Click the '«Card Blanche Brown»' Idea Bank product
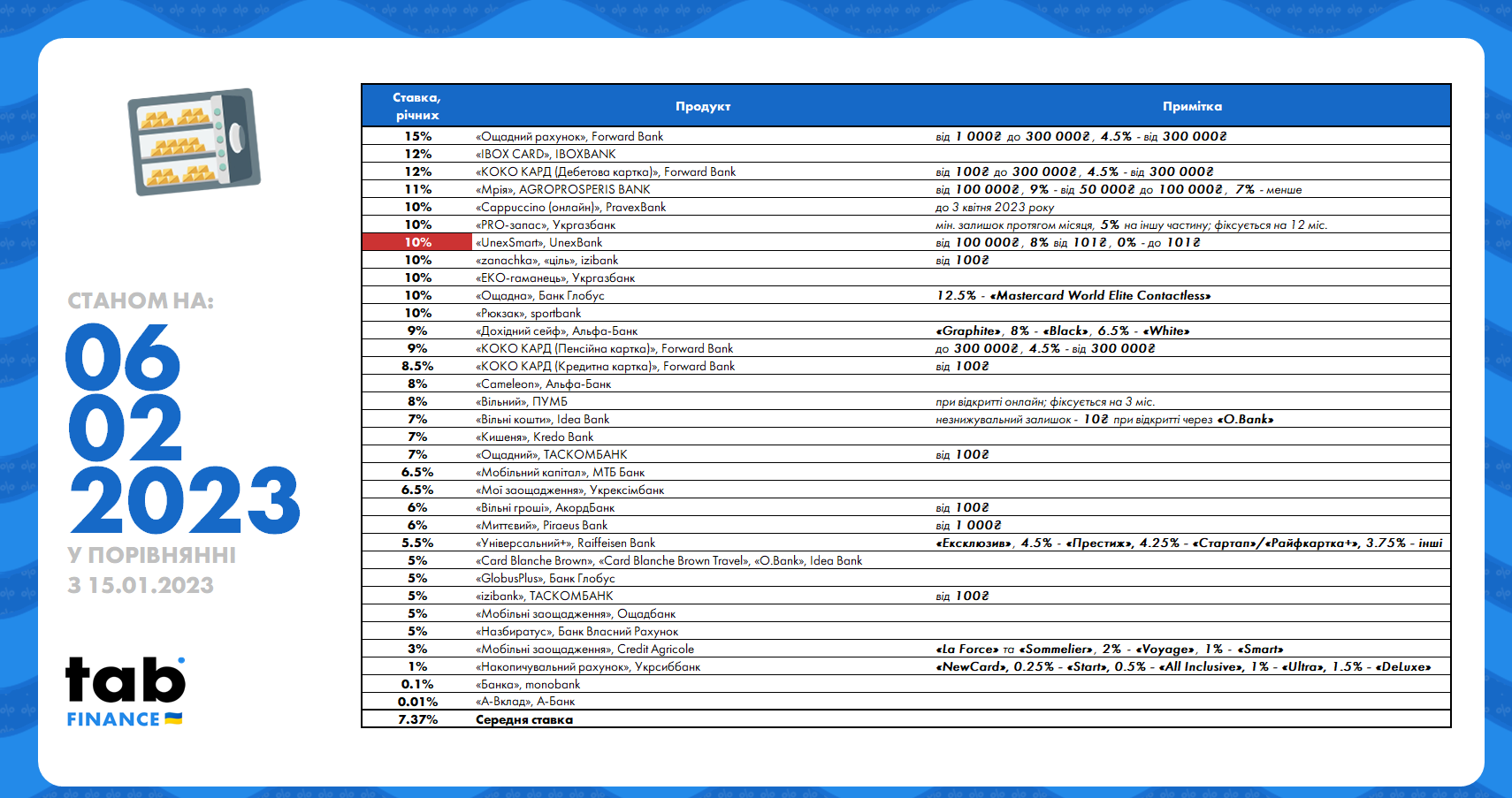The image size is (1512, 798). 669,560
